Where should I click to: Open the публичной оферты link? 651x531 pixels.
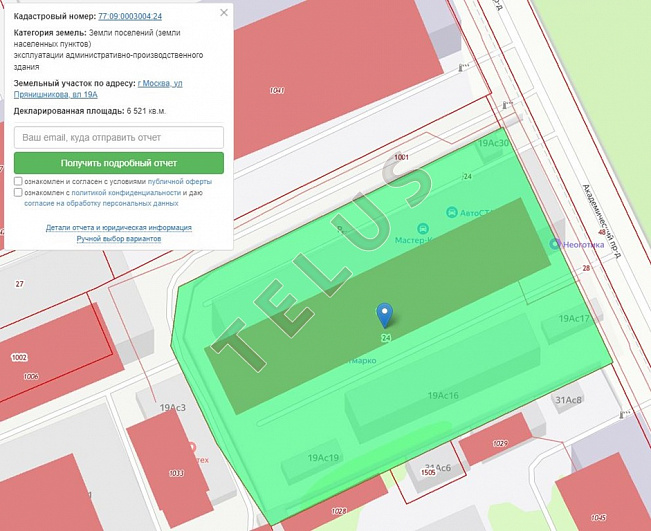(x=180, y=181)
